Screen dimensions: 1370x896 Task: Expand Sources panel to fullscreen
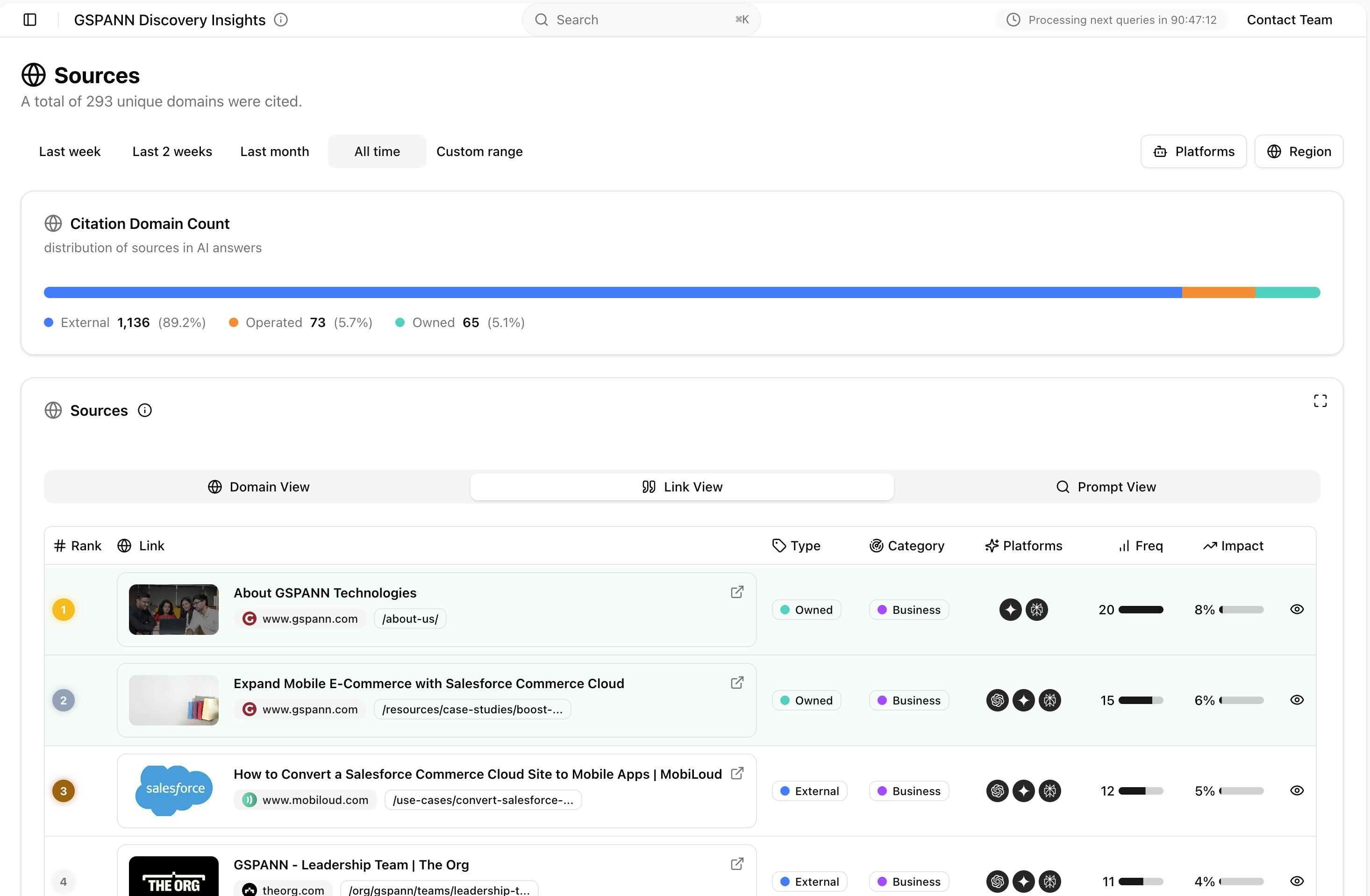click(1320, 400)
